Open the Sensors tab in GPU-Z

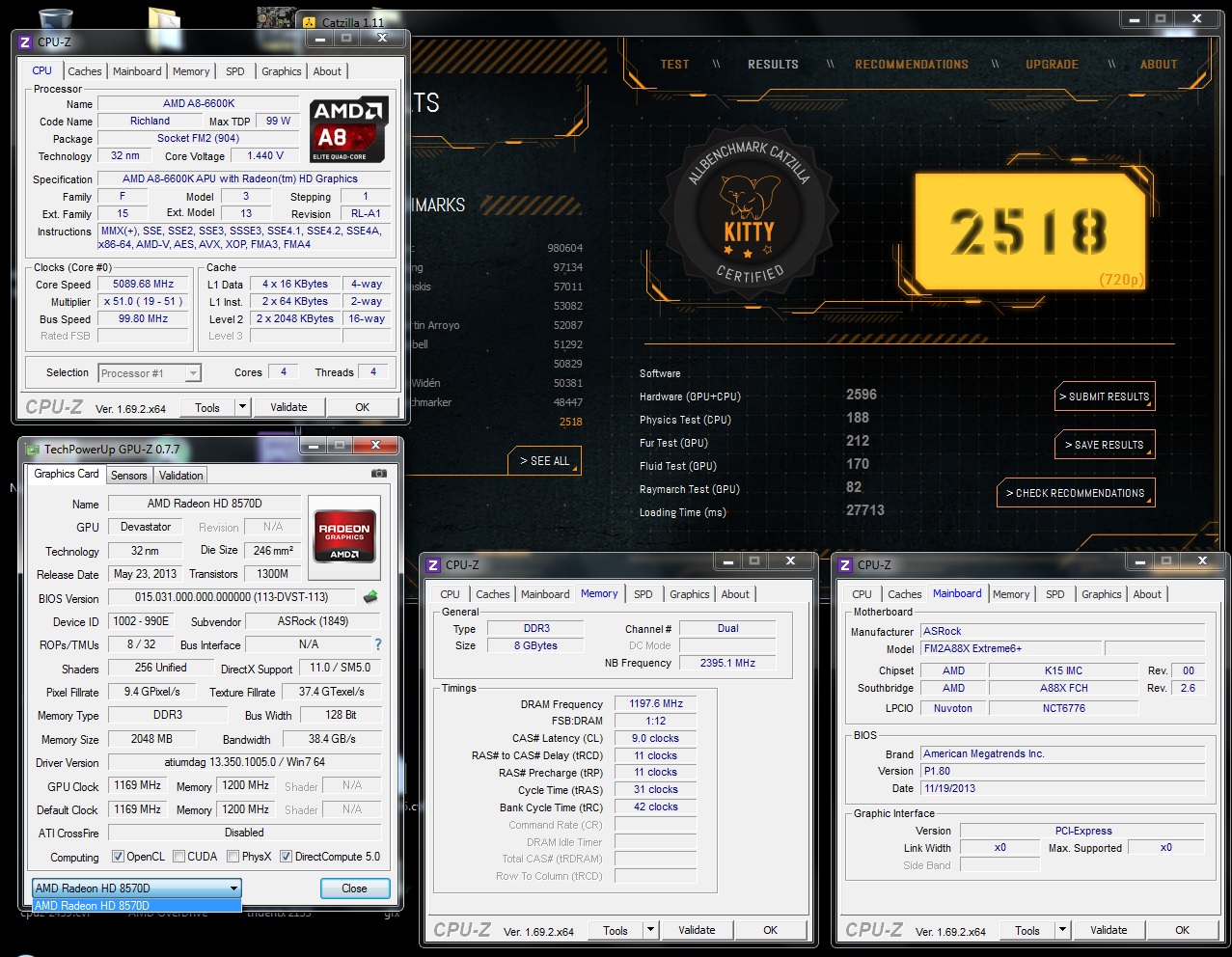click(129, 476)
